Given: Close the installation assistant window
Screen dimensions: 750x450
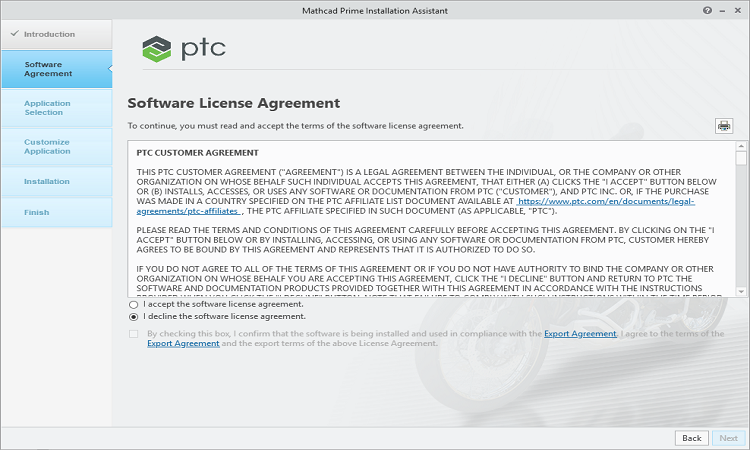Looking at the screenshot, I should click(738, 10).
